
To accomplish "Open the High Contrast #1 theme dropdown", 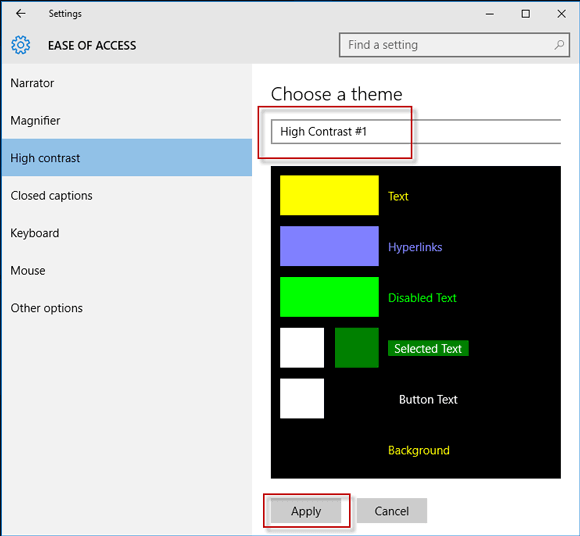I will [x=416, y=131].
